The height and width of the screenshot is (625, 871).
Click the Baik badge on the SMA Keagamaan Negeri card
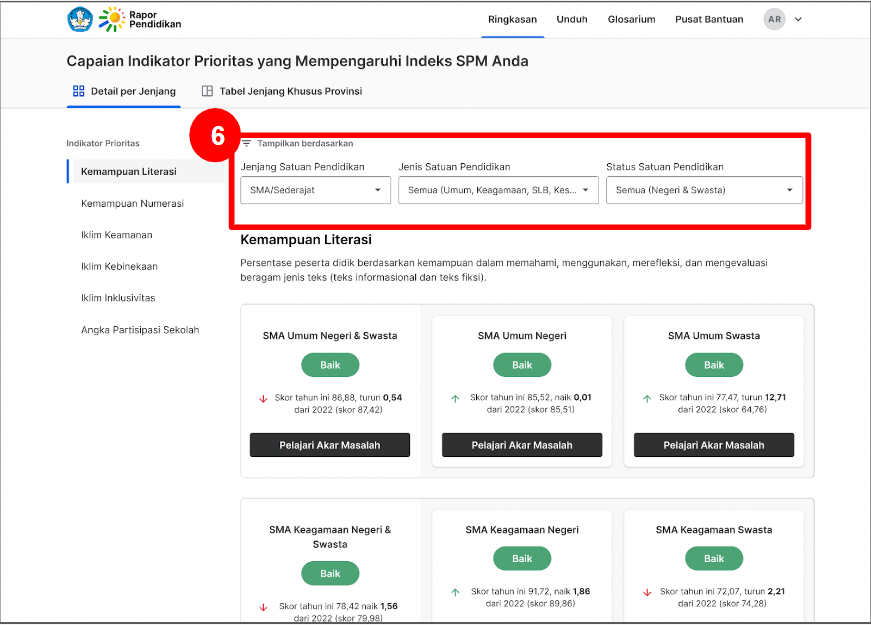[x=522, y=558]
